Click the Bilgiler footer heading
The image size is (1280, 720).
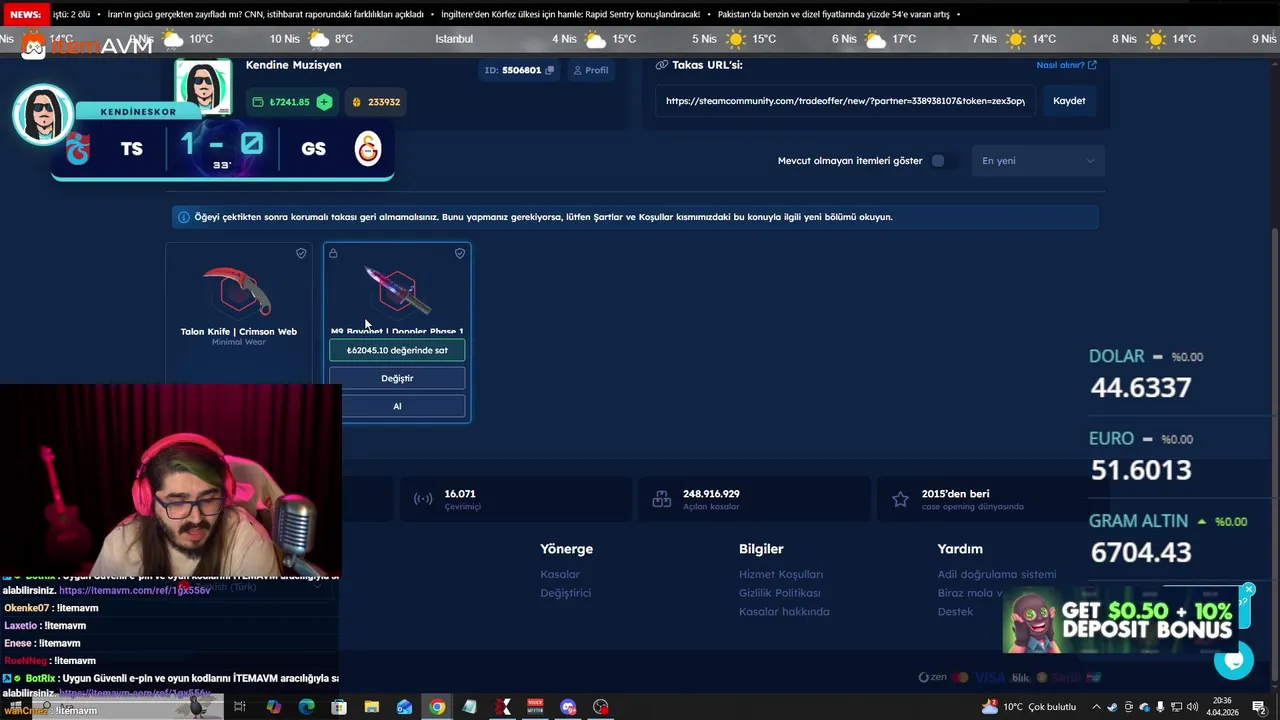761,549
